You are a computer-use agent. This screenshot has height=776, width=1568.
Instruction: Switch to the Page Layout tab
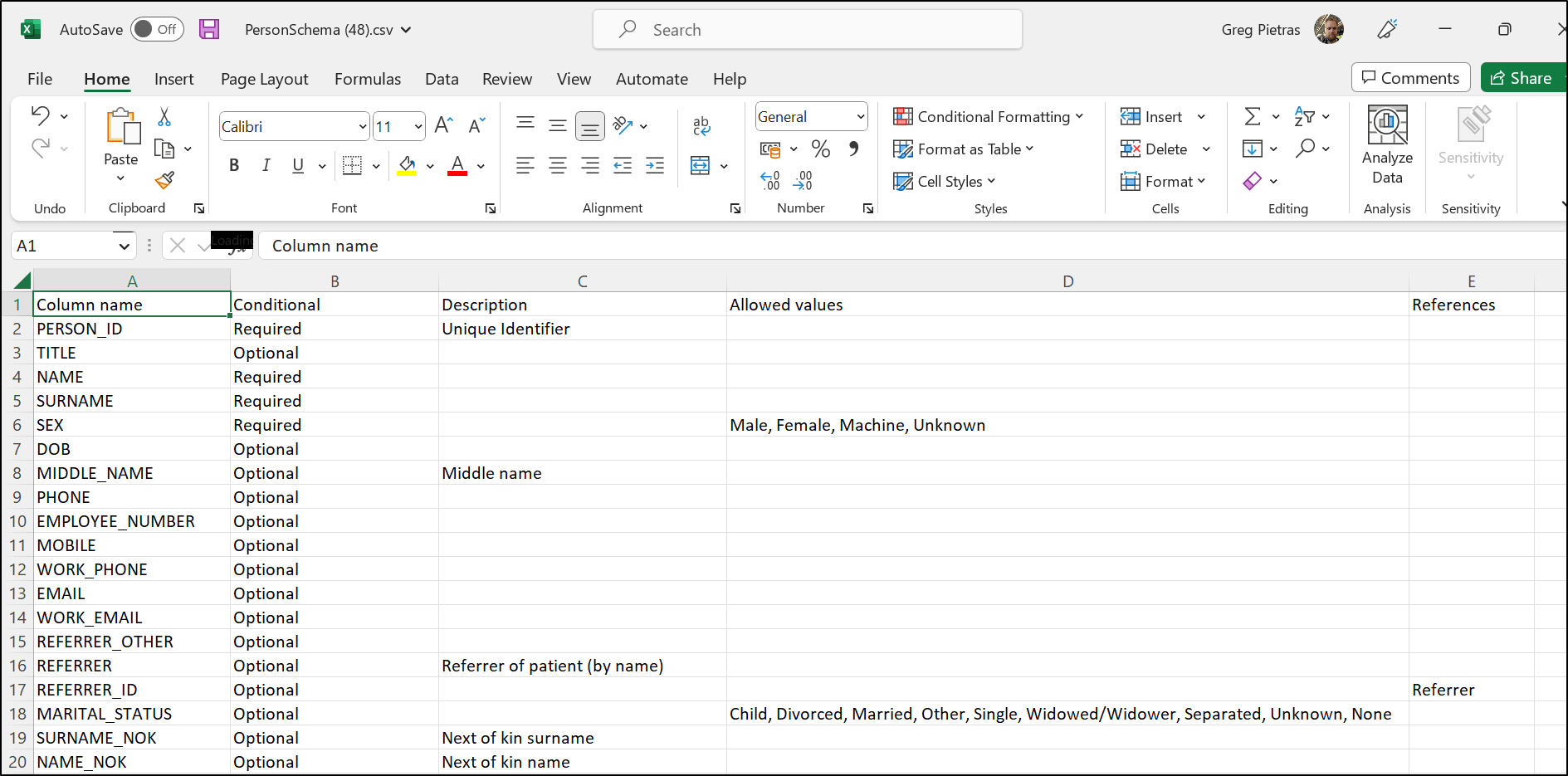[264, 79]
